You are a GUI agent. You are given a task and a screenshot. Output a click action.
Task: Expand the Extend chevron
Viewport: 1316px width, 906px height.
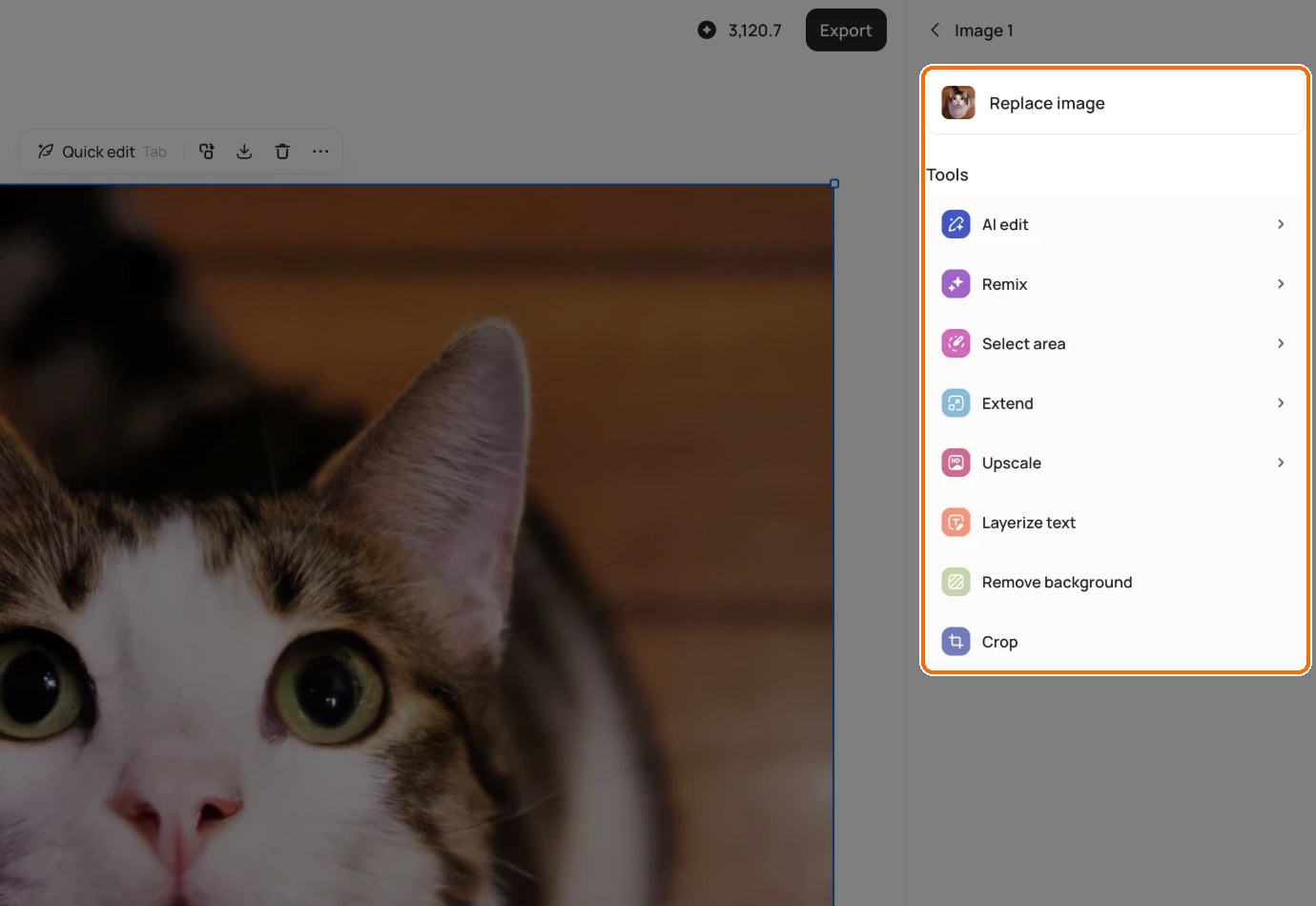(x=1281, y=403)
